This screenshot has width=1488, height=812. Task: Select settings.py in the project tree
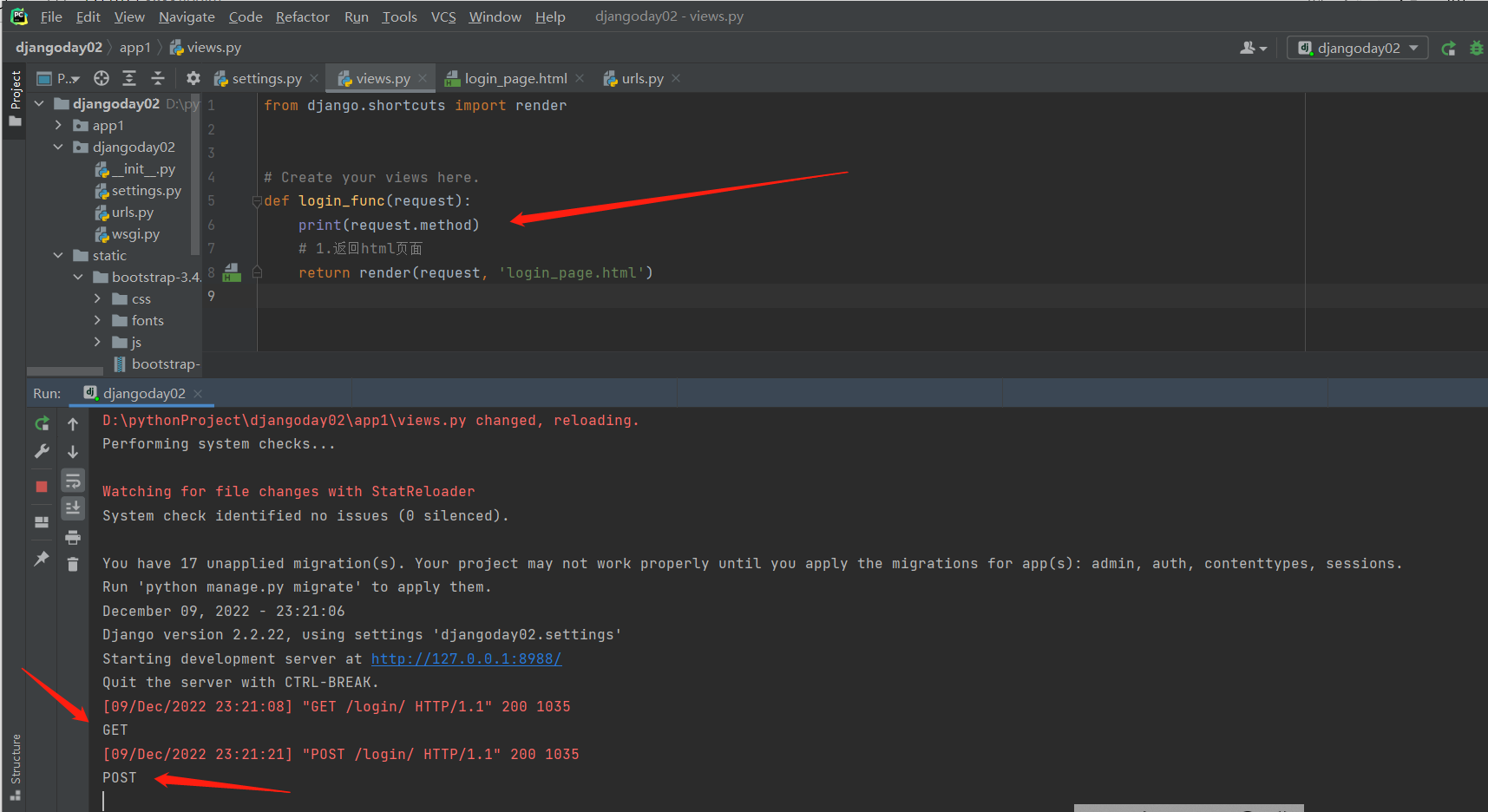coord(138,191)
